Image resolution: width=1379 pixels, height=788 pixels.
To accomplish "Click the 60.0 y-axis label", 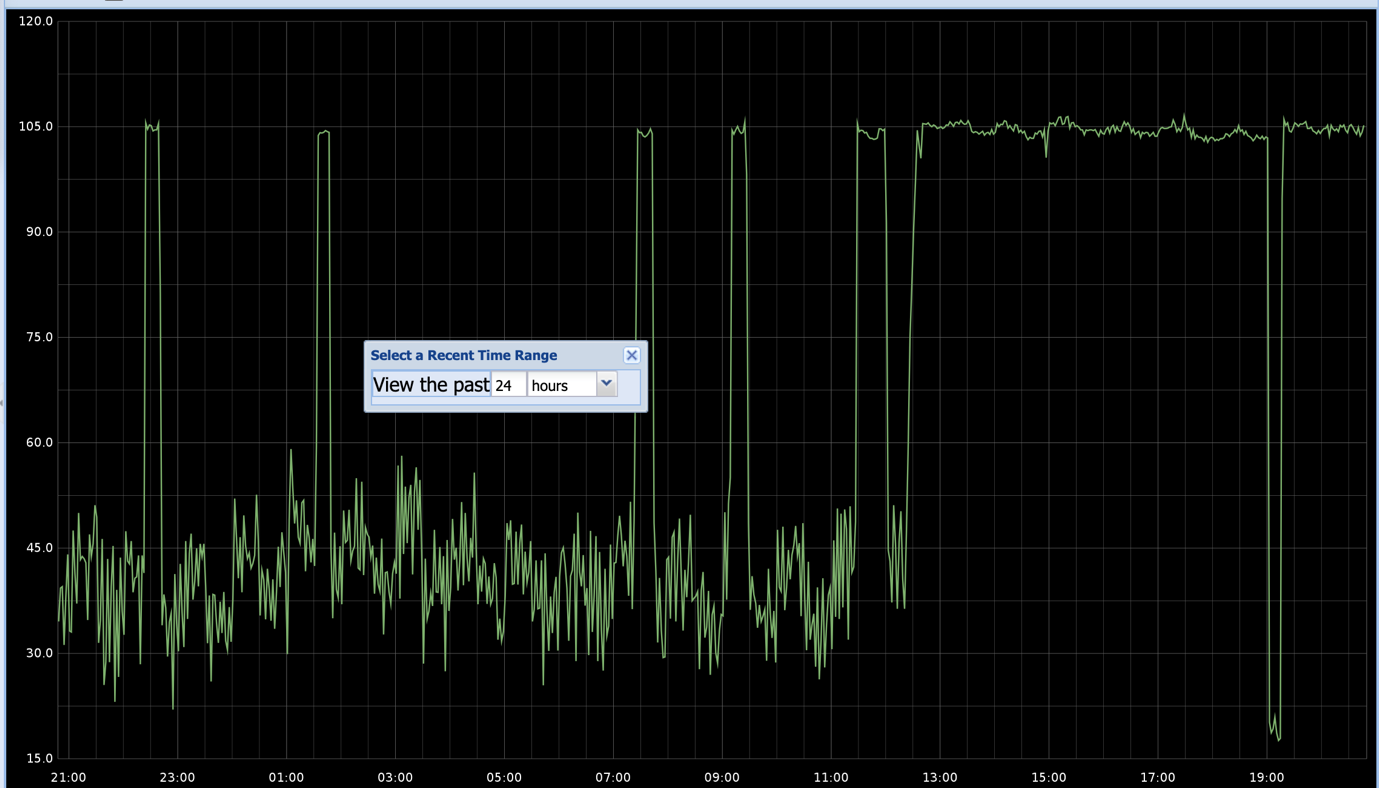I will 39,442.
